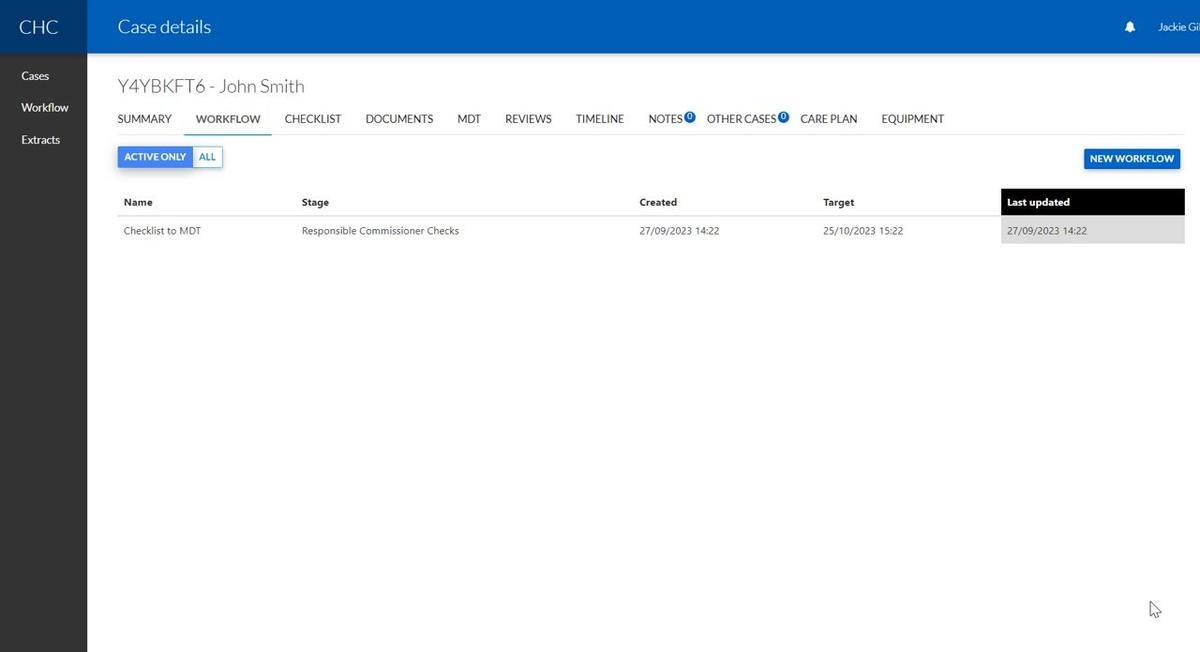Open the Documents tab
This screenshot has width=1200, height=652.
pyautogui.click(x=399, y=119)
